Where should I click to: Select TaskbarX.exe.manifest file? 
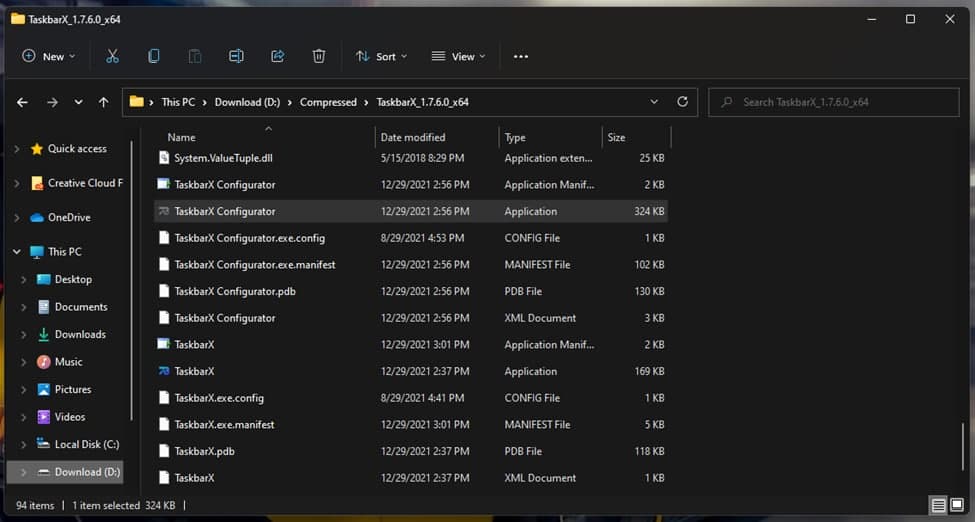point(411,425)
